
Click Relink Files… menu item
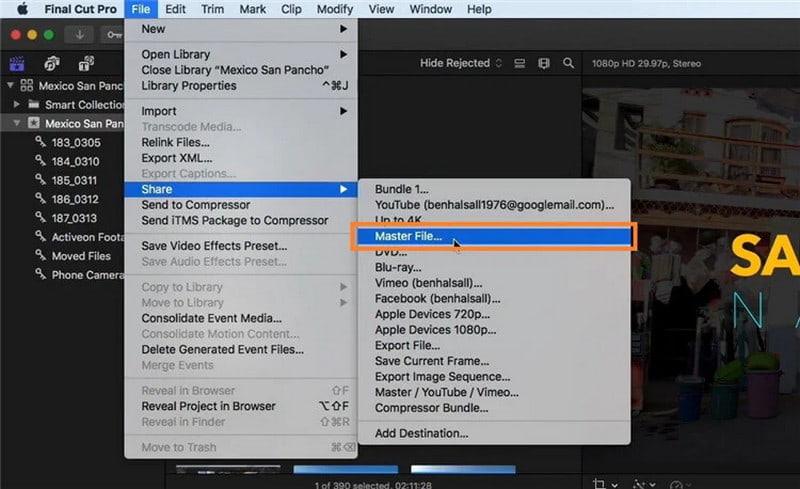[x=241, y=142]
